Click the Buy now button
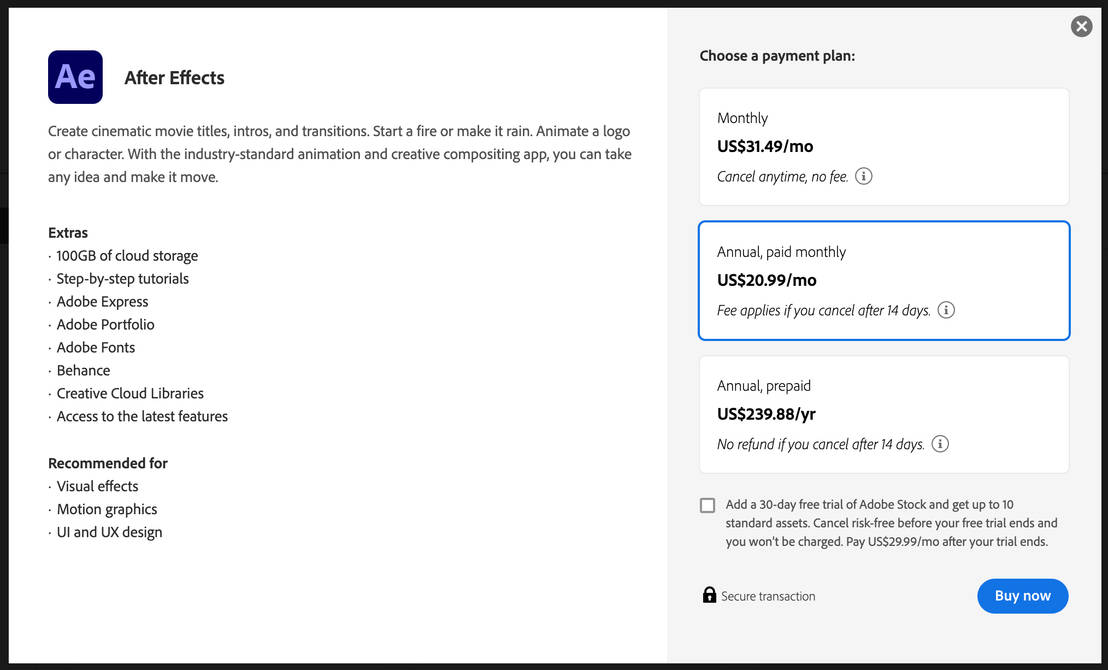 [1022, 595]
